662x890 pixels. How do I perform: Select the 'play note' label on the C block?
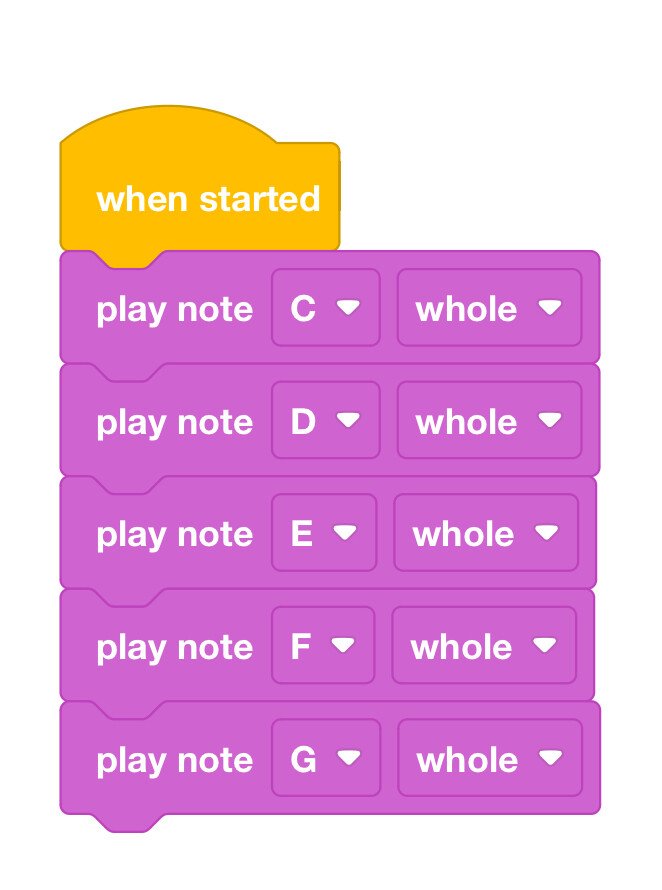pyautogui.click(x=174, y=310)
